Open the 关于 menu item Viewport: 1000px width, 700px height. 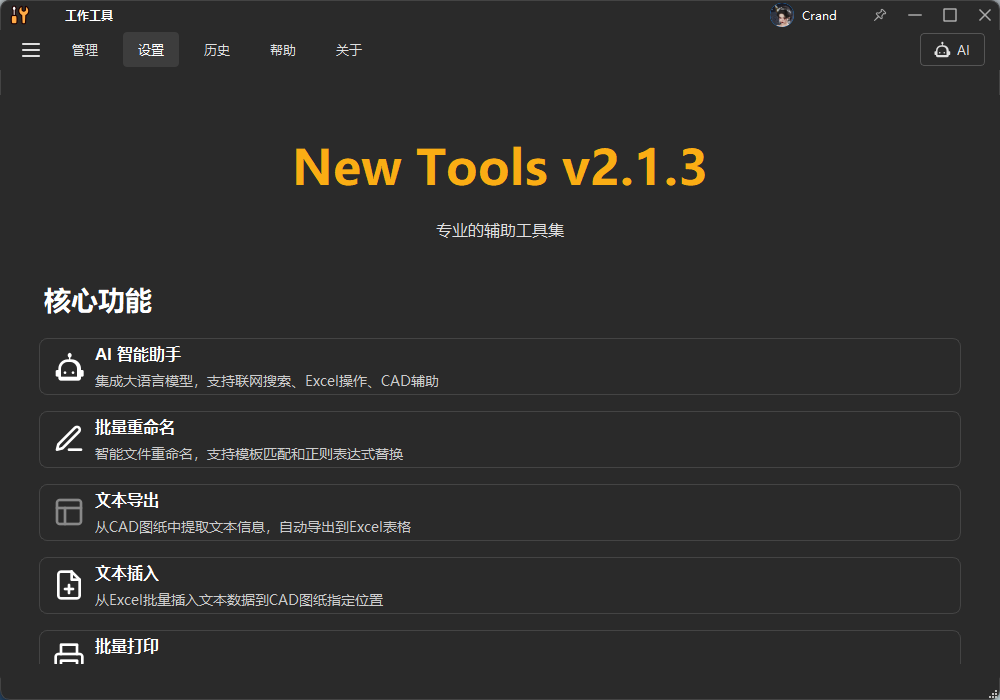[349, 50]
